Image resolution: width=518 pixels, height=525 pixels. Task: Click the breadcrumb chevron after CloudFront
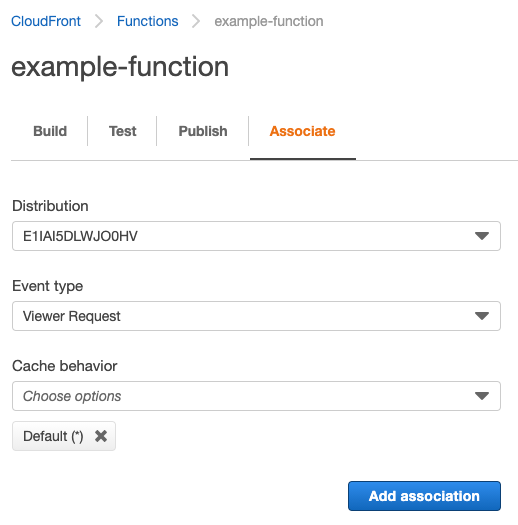(99, 21)
